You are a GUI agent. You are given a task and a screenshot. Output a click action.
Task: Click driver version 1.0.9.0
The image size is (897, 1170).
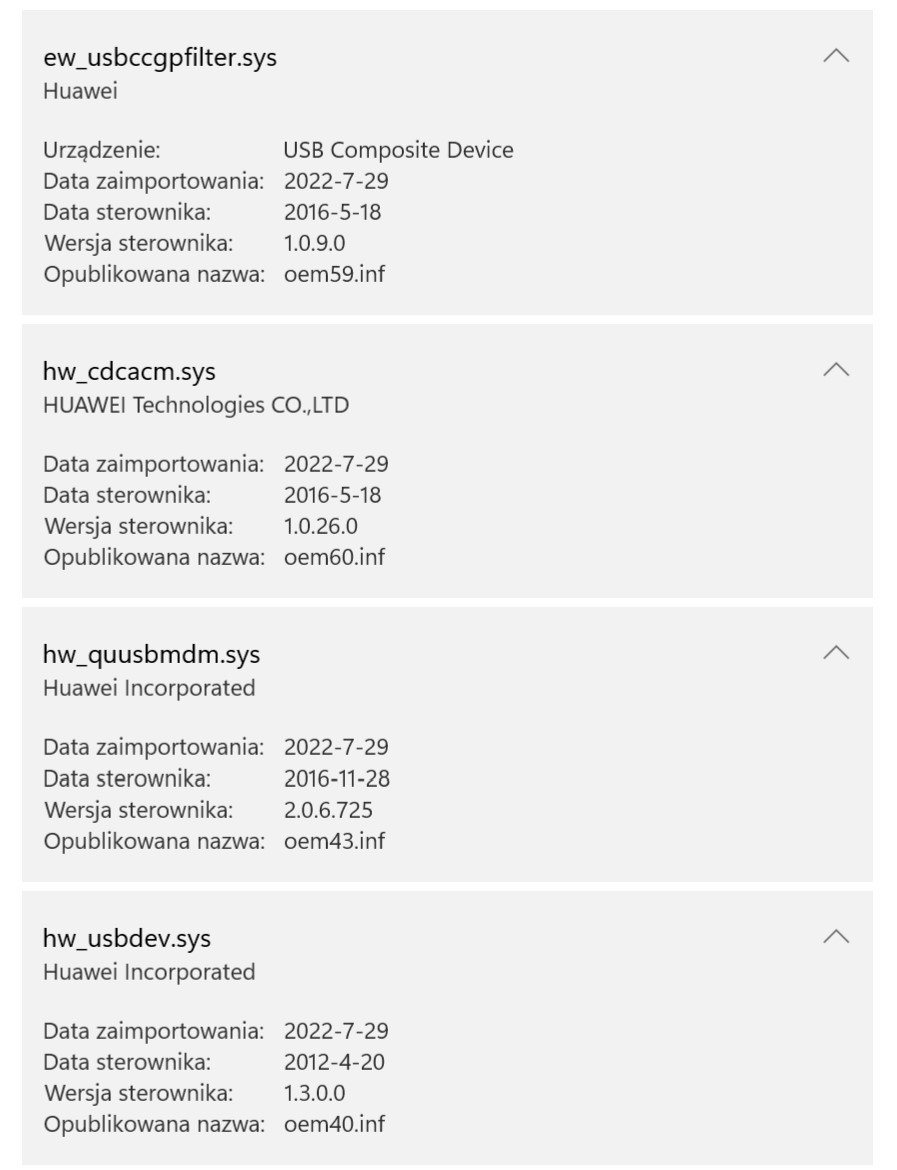[314, 243]
